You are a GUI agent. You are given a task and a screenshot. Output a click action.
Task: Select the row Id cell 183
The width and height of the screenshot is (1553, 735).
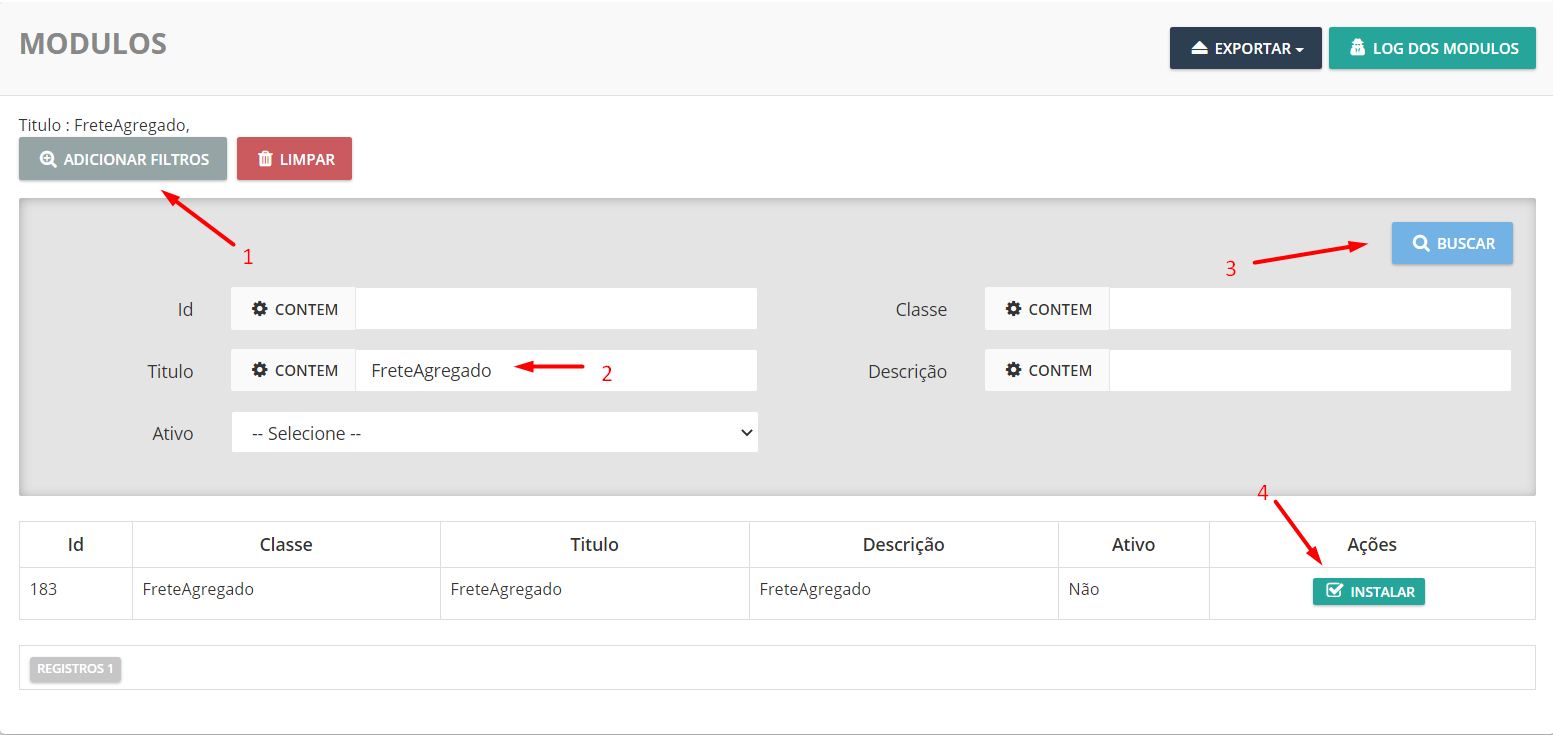[x=44, y=589]
